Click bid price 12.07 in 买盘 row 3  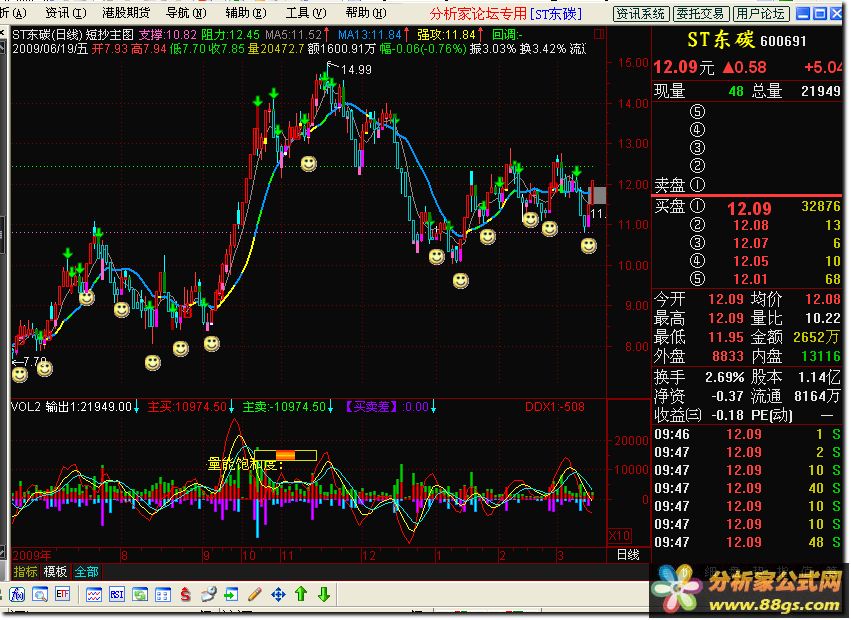(x=751, y=243)
